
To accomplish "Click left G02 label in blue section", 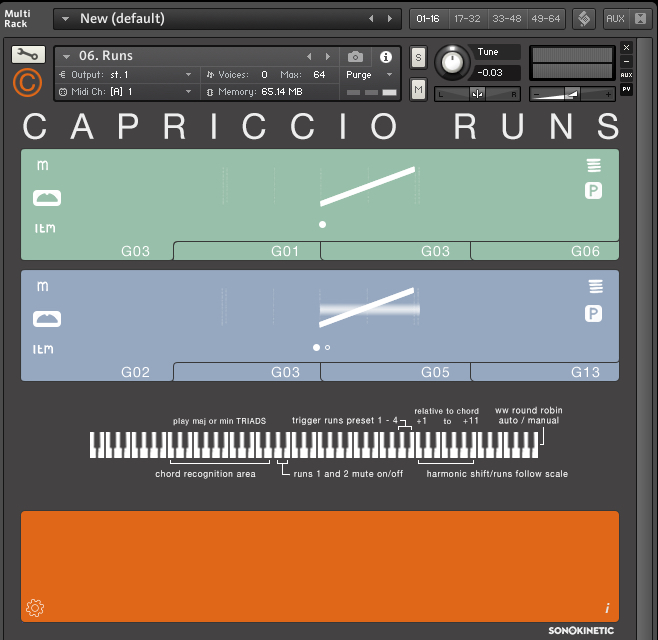I will pyautogui.click(x=135, y=372).
